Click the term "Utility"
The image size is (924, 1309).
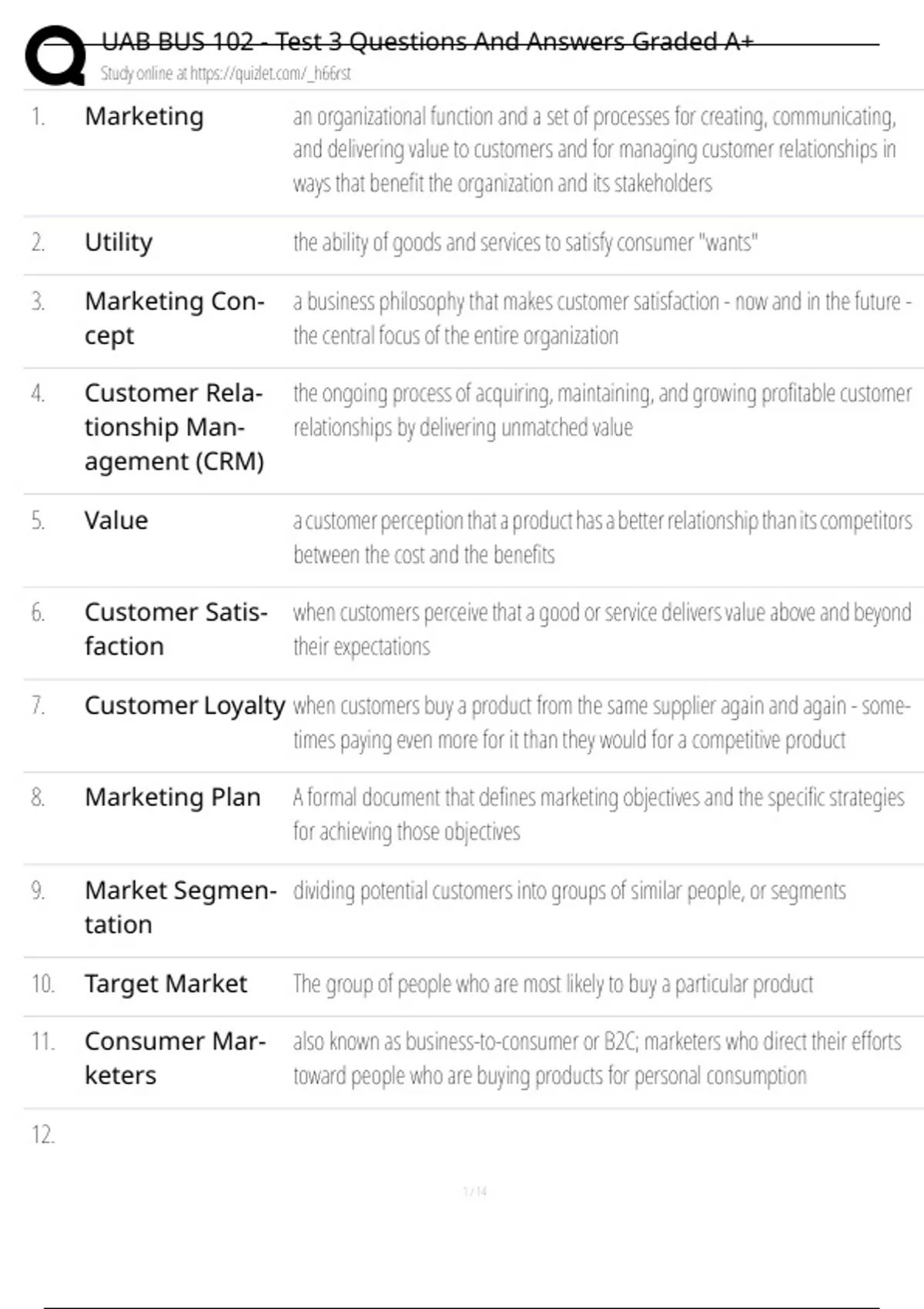click(119, 242)
